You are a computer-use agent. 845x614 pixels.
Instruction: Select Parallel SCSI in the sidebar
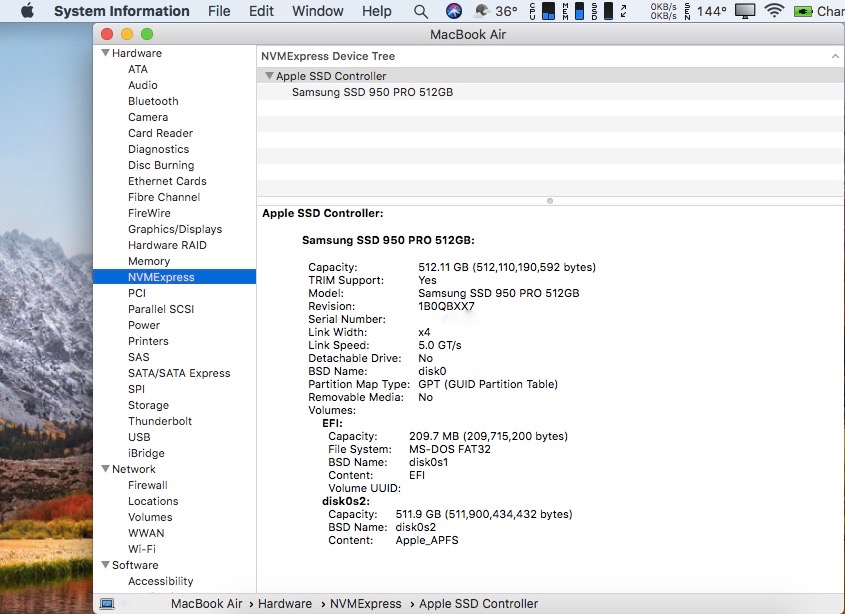pos(161,309)
